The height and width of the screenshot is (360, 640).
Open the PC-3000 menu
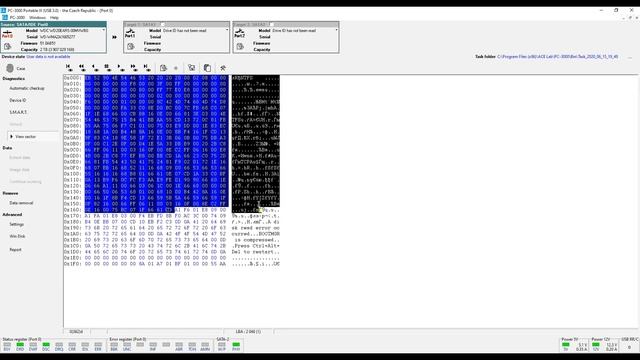(17, 18)
